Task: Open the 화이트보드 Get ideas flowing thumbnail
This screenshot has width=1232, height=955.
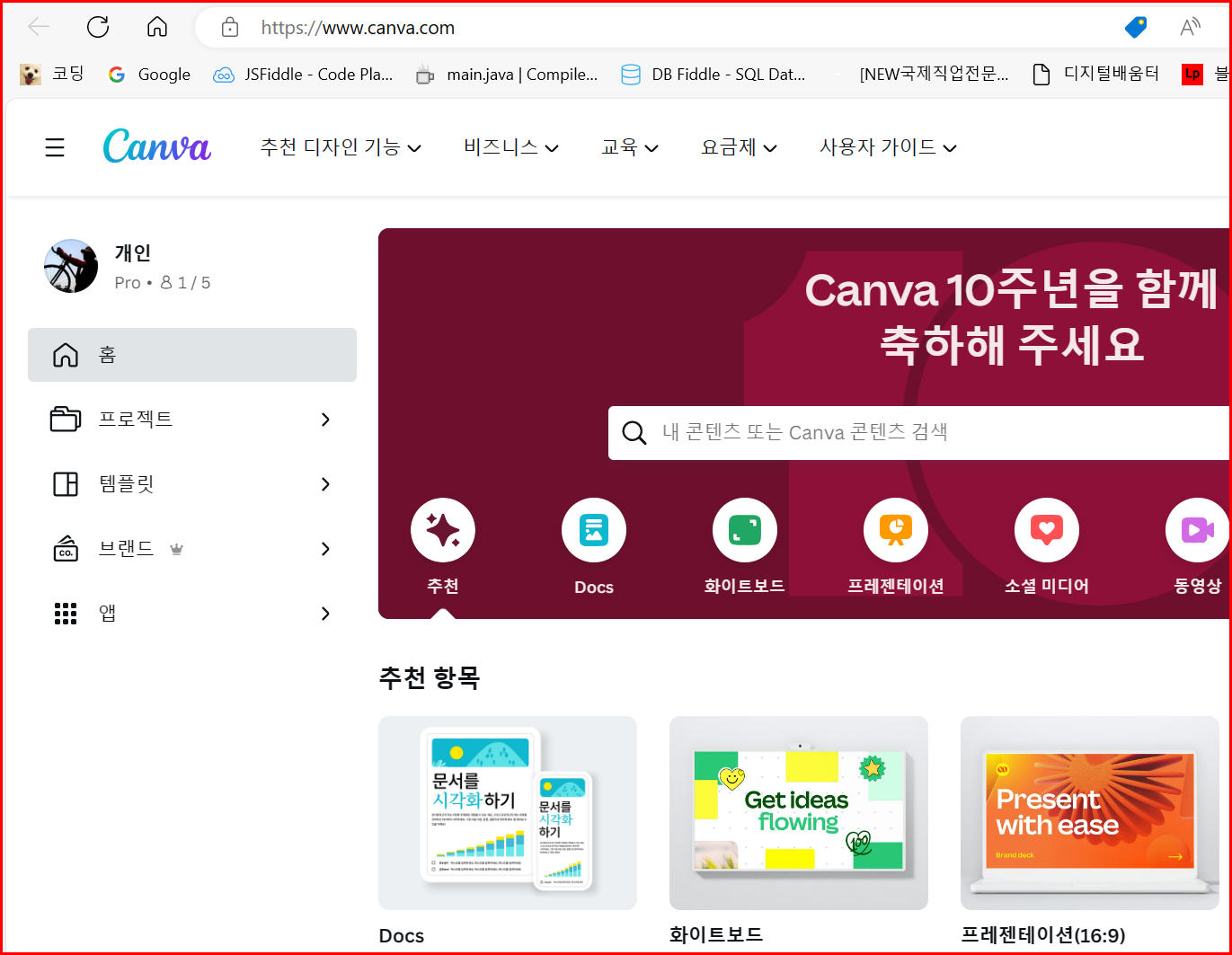Action: 799,813
